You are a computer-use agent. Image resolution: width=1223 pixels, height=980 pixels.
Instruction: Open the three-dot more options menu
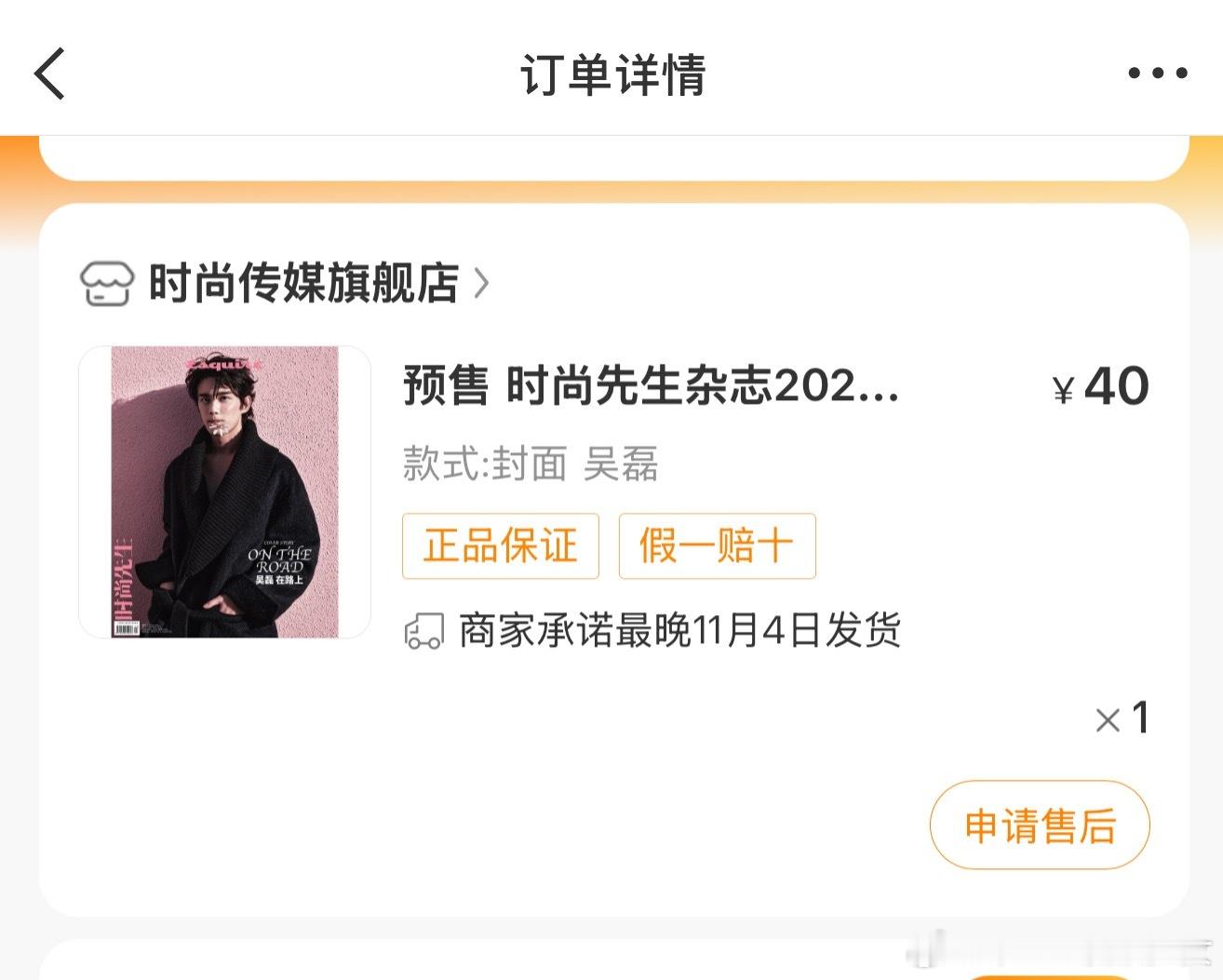[x=1156, y=73]
